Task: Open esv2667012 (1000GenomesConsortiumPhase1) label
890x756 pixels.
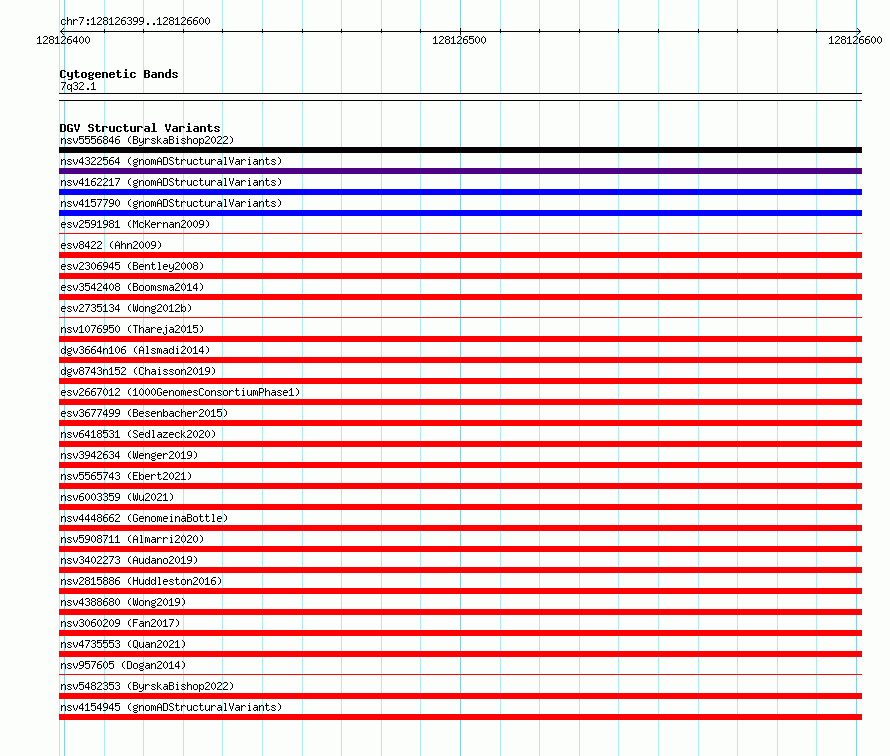Action: pyautogui.click(x=180, y=392)
